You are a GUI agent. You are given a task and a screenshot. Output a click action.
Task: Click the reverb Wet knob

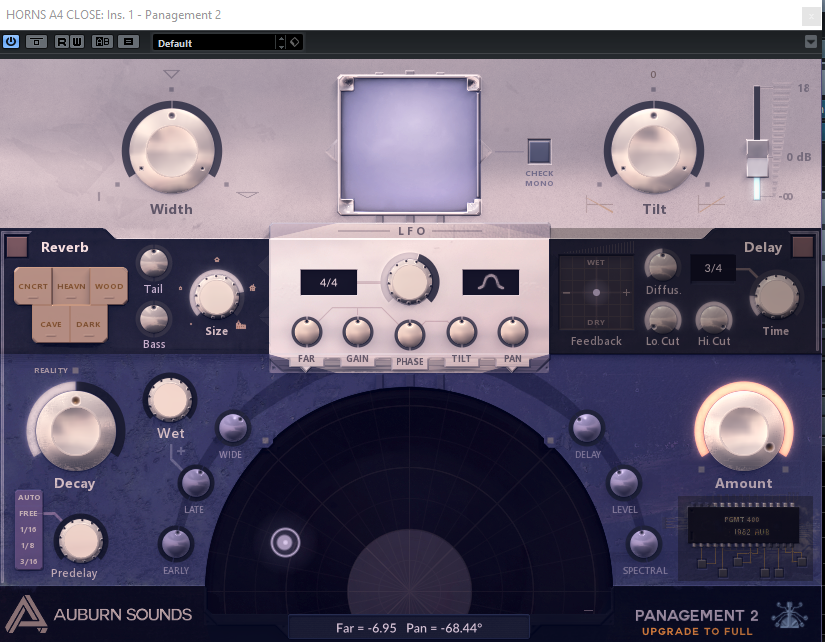coord(170,399)
